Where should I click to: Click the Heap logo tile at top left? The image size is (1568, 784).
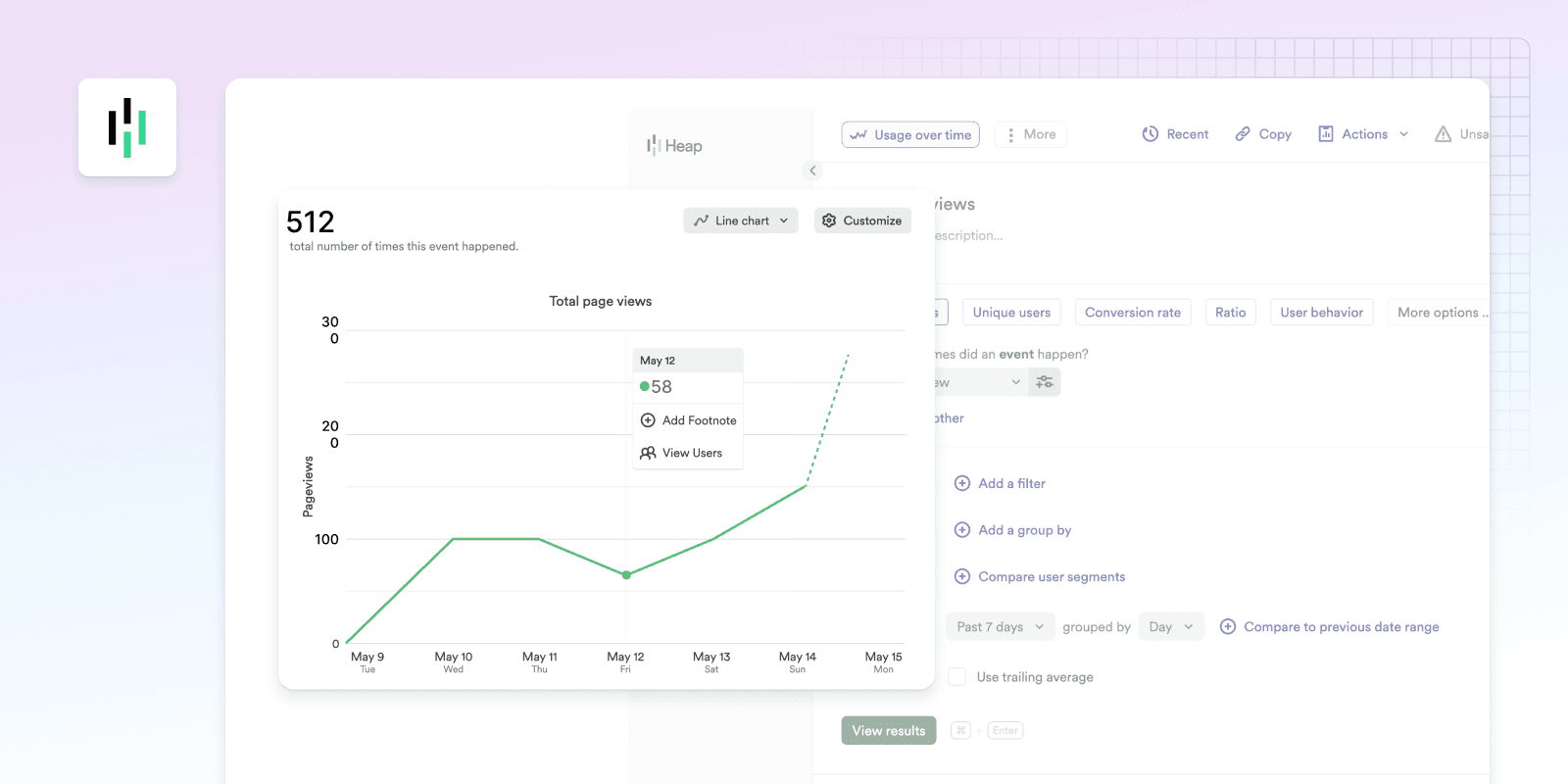pyautogui.click(x=127, y=127)
